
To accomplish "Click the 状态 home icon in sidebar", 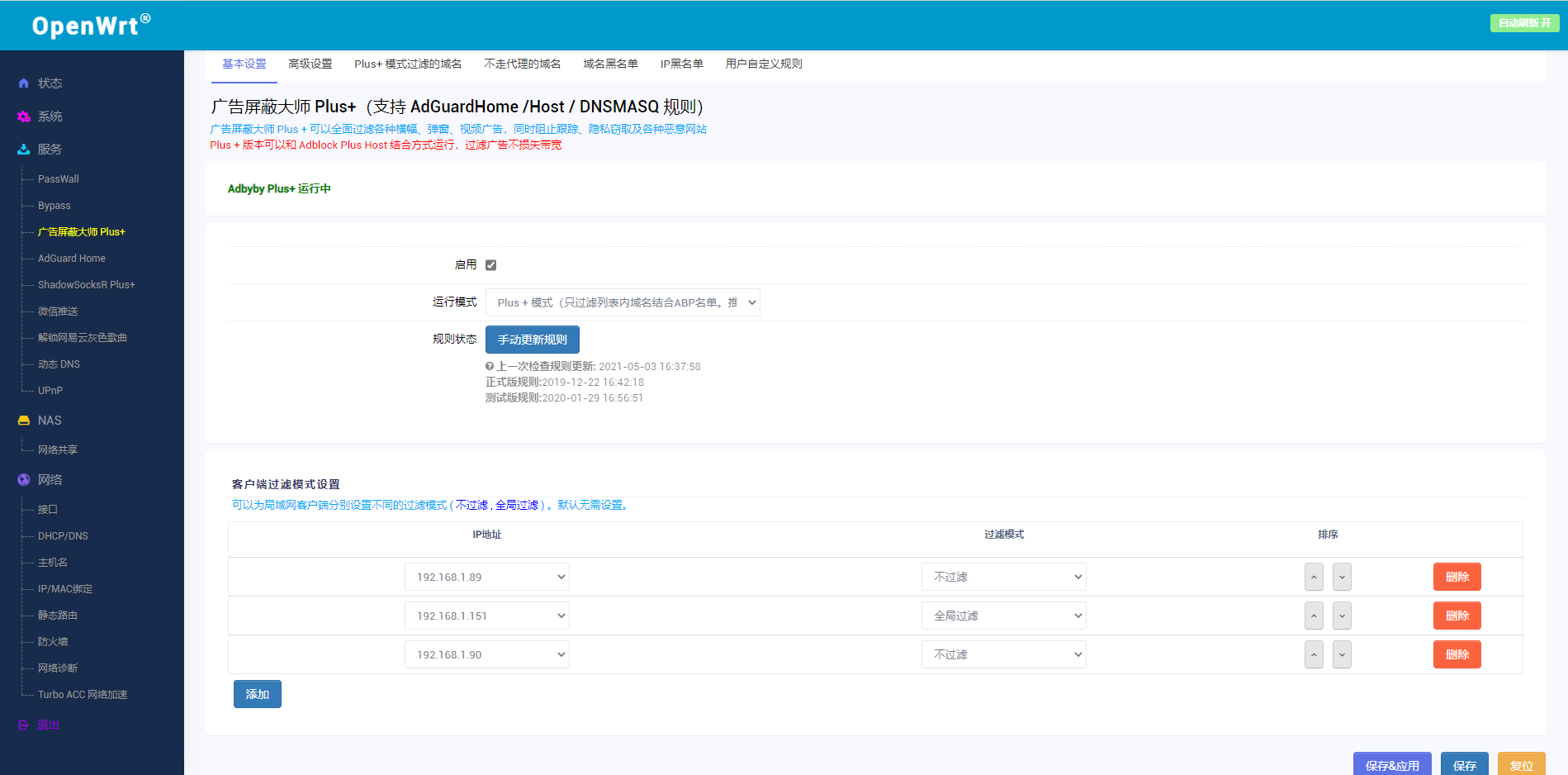I will pos(24,83).
